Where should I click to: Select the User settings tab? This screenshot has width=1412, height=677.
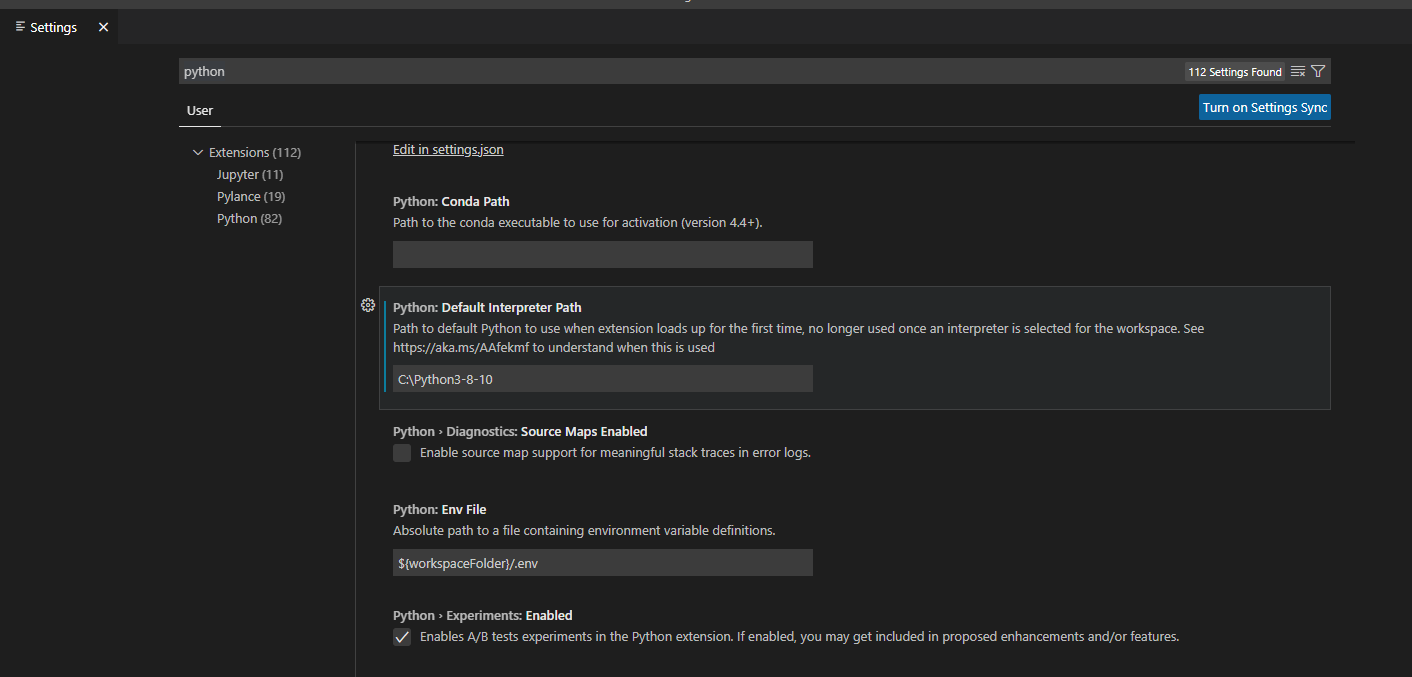200,111
